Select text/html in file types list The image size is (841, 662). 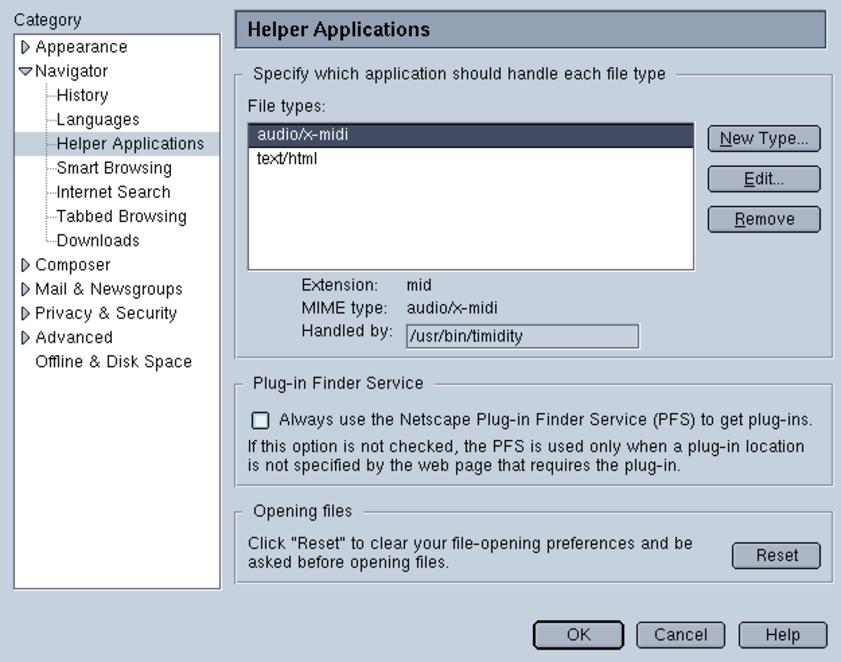[287, 158]
